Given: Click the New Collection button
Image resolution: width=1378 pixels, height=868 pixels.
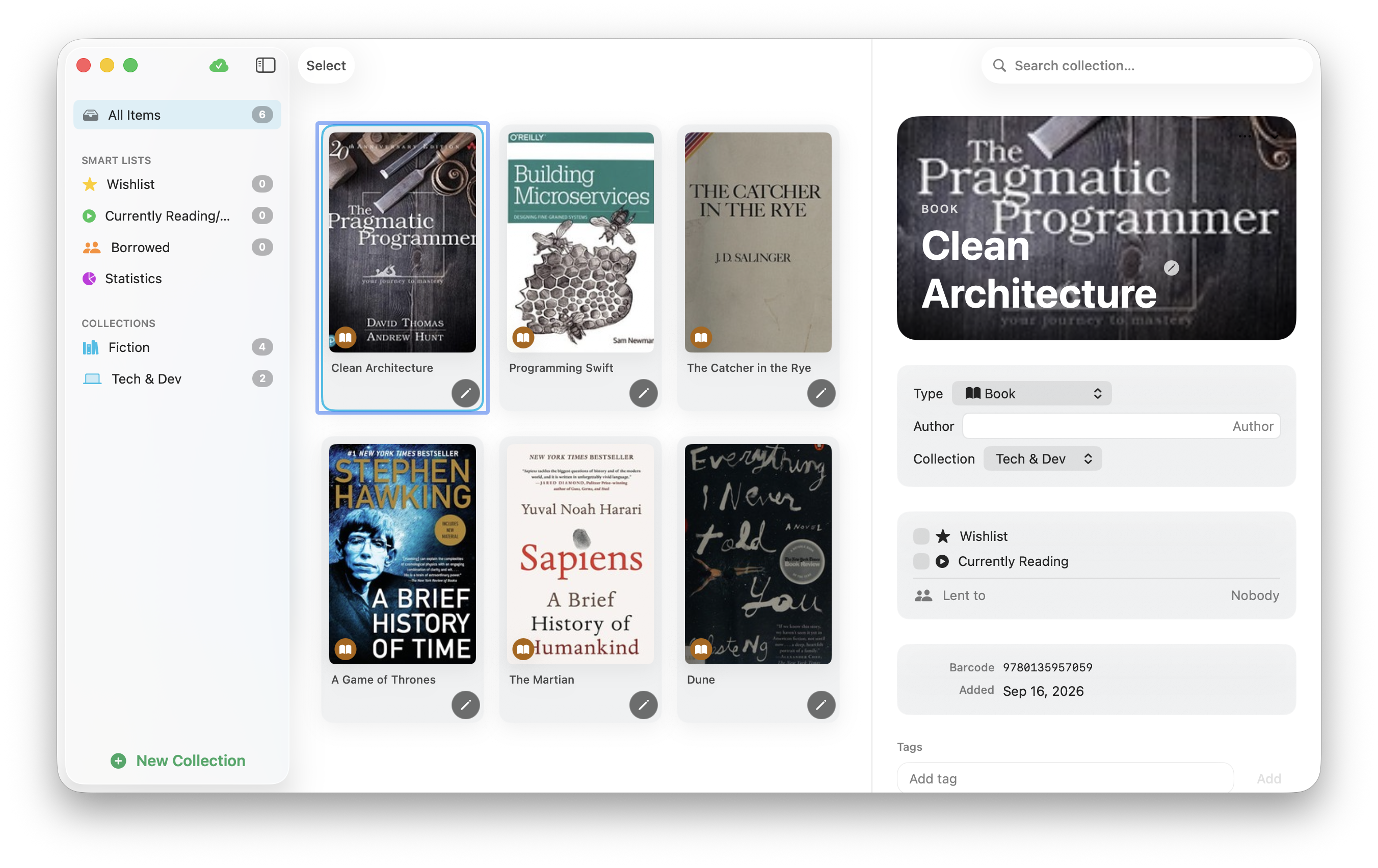Looking at the screenshot, I should click(178, 761).
